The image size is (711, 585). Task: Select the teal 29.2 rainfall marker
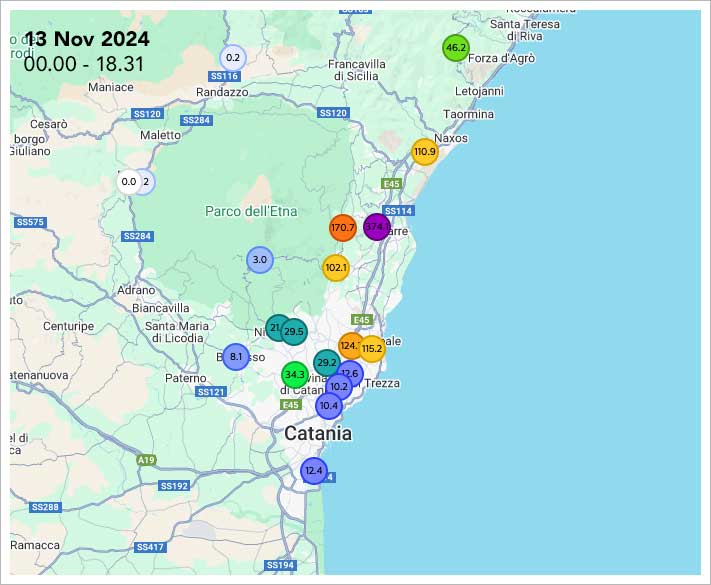pos(327,362)
